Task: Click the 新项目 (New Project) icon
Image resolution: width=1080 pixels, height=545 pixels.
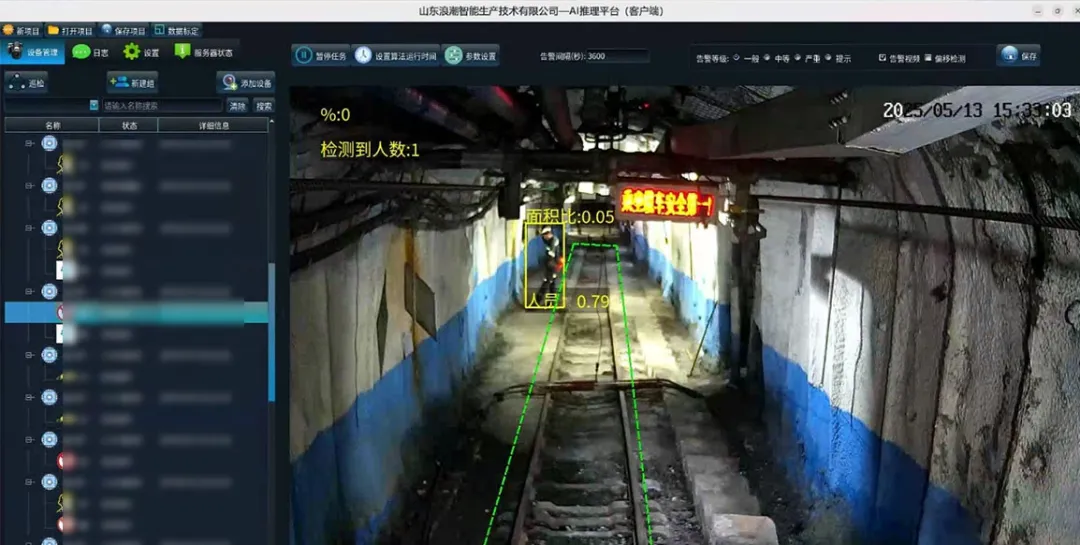Action: (21, 31)
